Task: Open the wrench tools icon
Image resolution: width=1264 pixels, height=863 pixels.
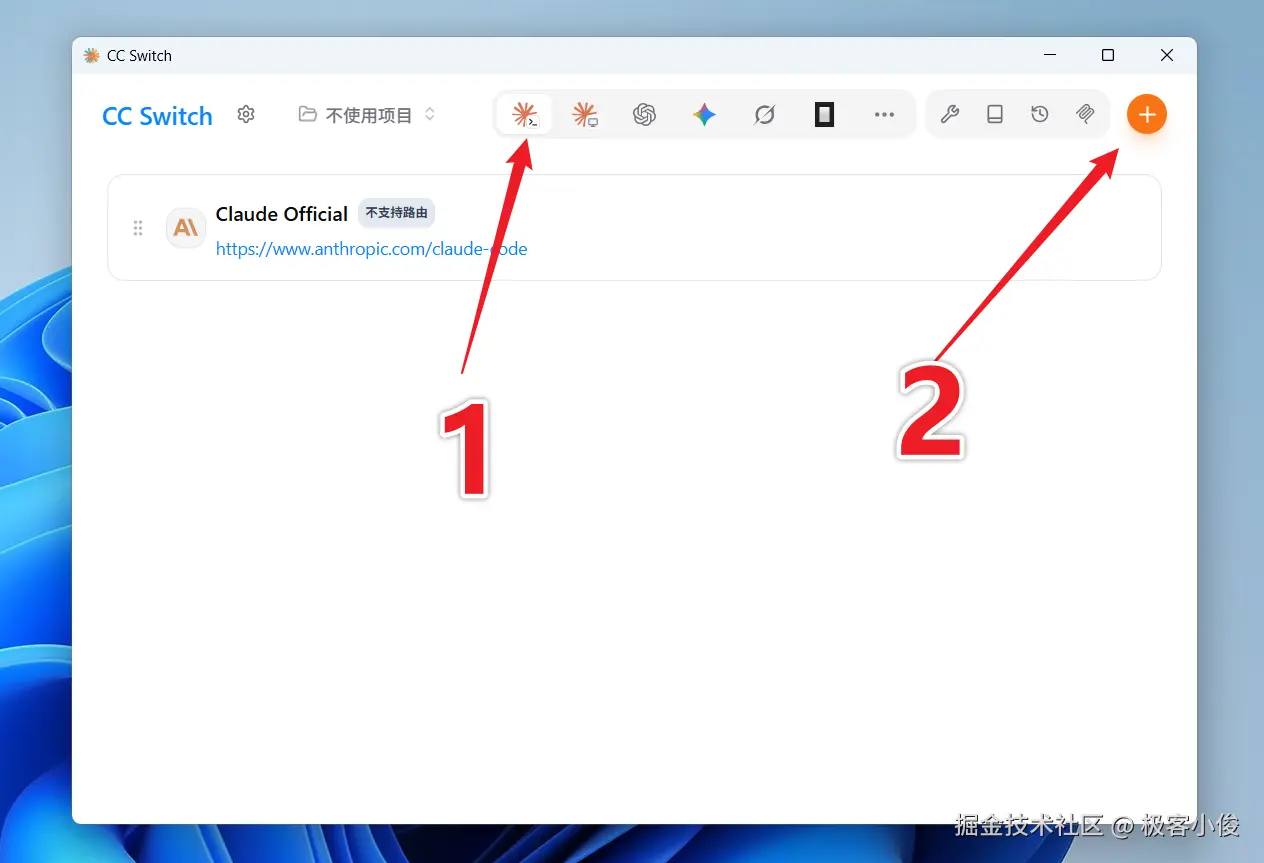Action: (950, 115)
